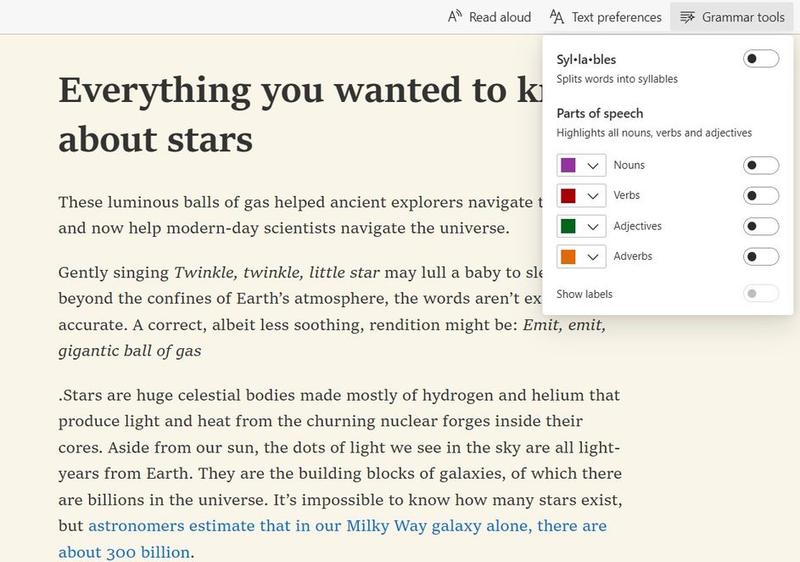Expand the Adjectives color dropdown
This screenshot has width=800, height=562.
[594, 226]
